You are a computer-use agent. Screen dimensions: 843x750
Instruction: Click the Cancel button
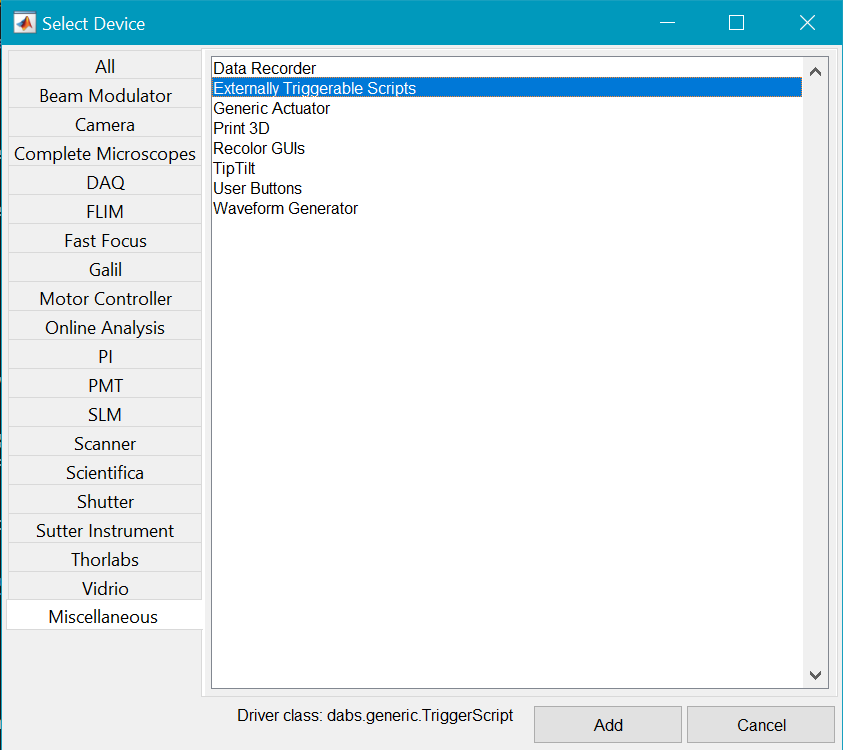pos(761,725)
